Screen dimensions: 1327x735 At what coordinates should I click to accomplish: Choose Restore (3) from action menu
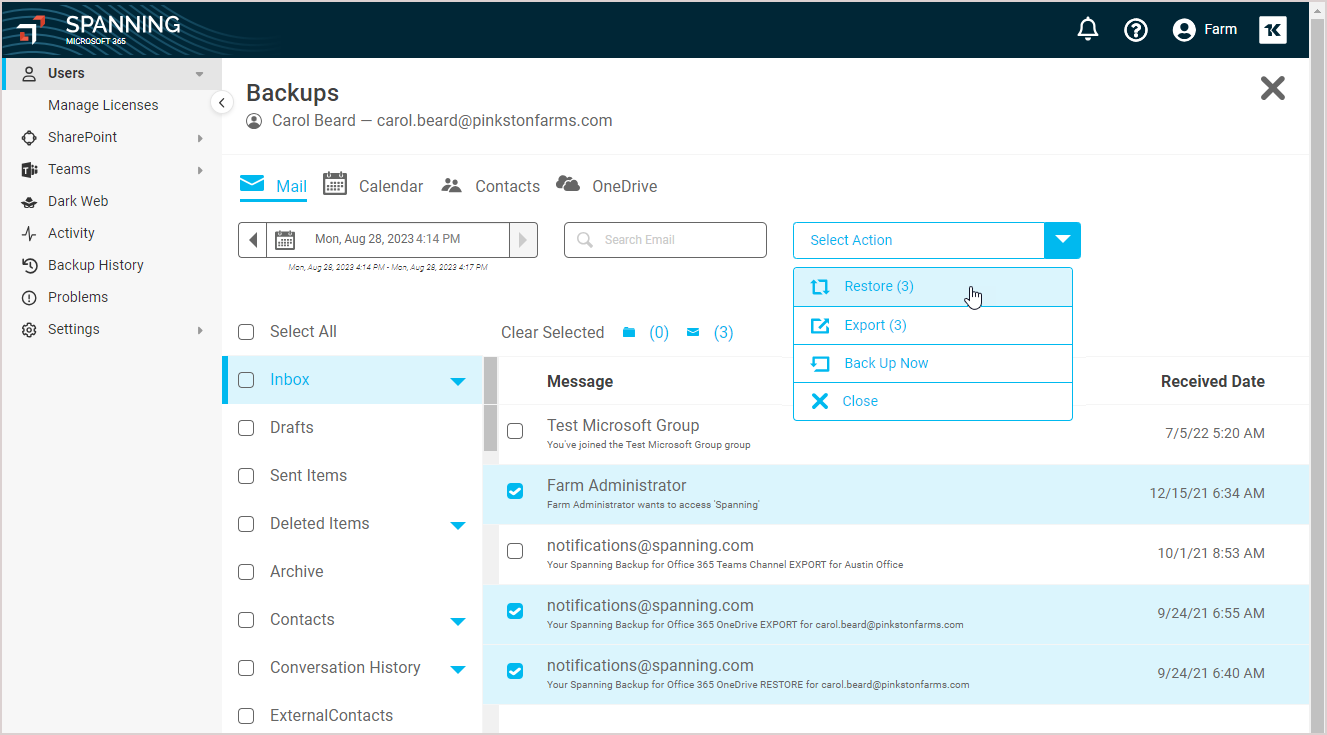[x=933, y=287]
